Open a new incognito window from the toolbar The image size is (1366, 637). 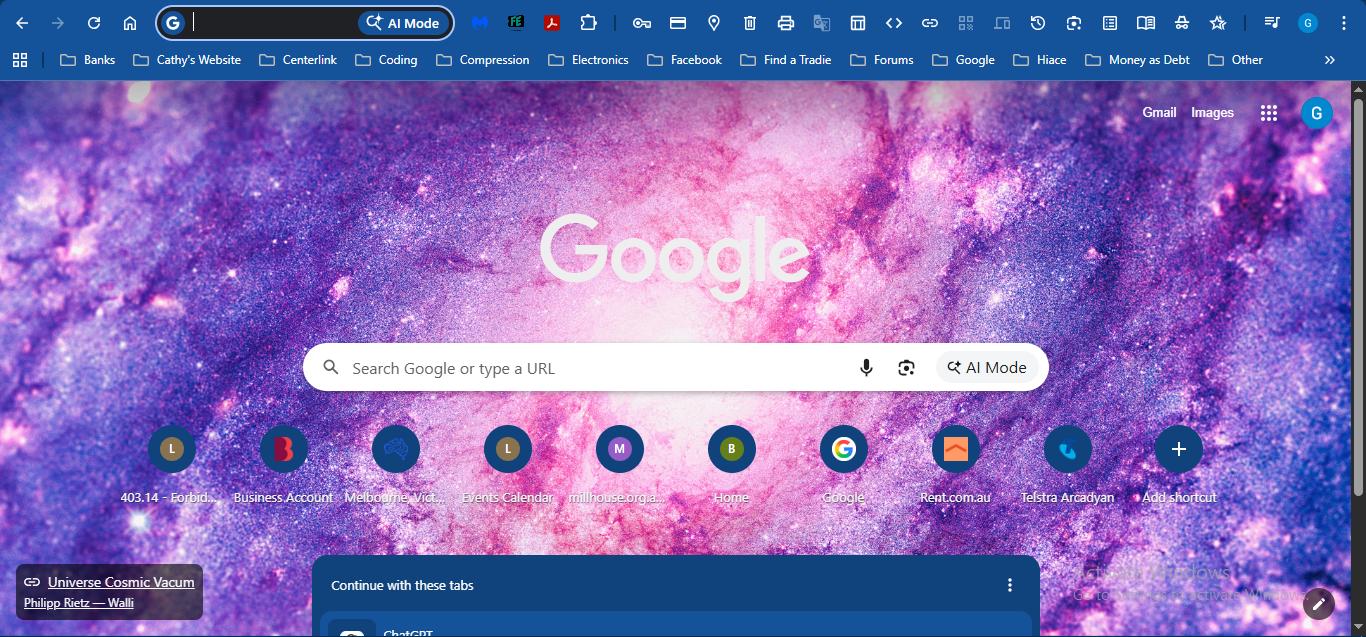(1182, 23)
